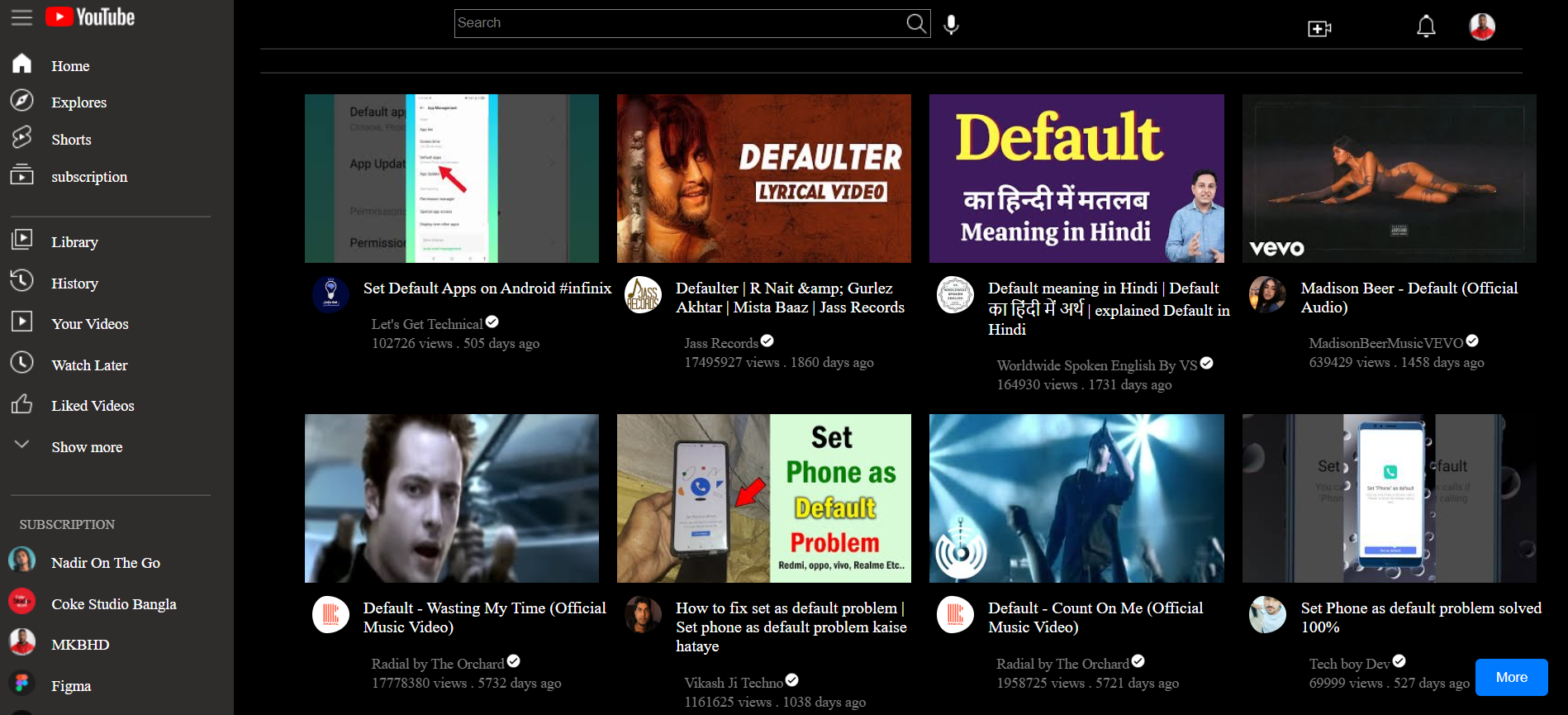Open Default - Wasting My Time title

click(x=485, y=617)
